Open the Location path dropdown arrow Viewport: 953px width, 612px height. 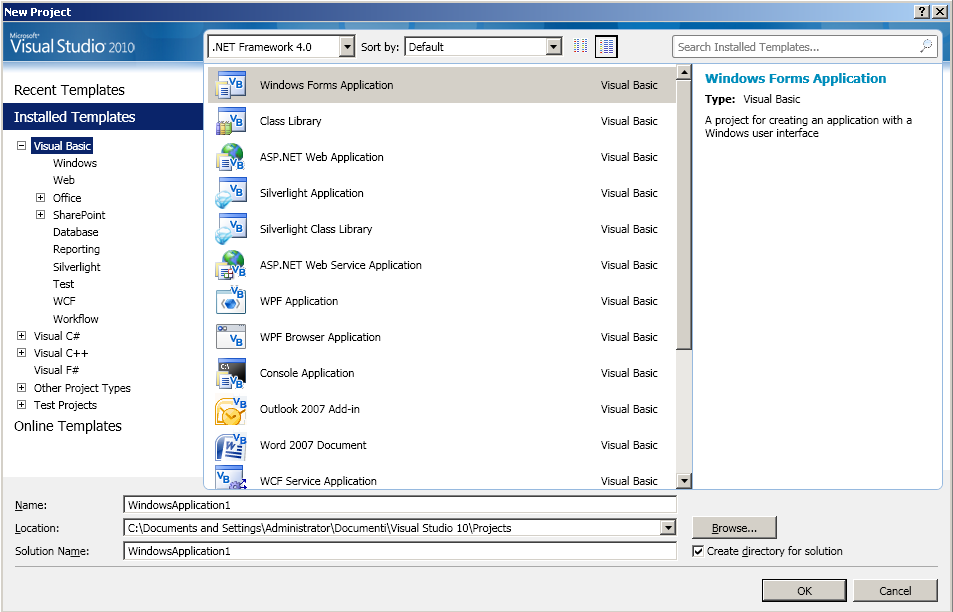point(668,528)
